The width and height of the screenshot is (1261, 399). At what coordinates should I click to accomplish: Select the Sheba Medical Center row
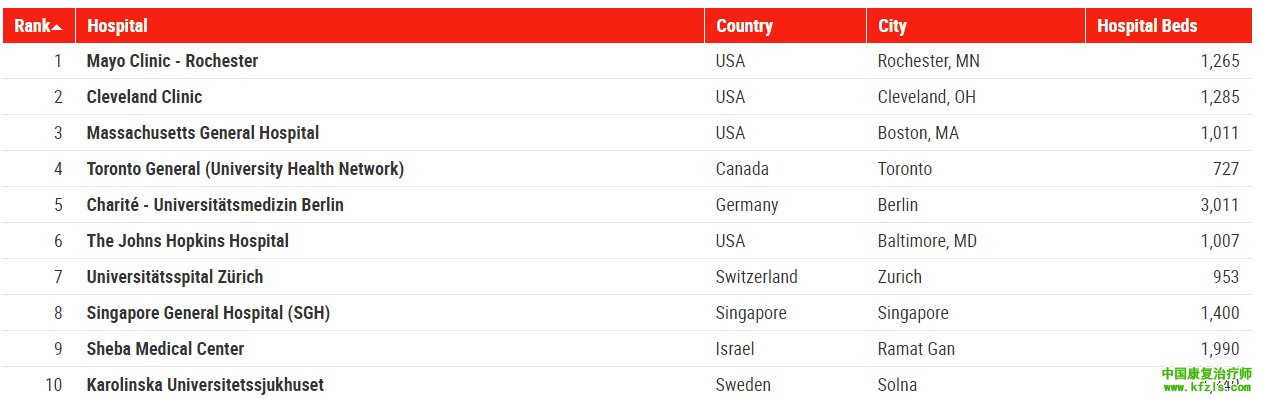pos(627,349)
